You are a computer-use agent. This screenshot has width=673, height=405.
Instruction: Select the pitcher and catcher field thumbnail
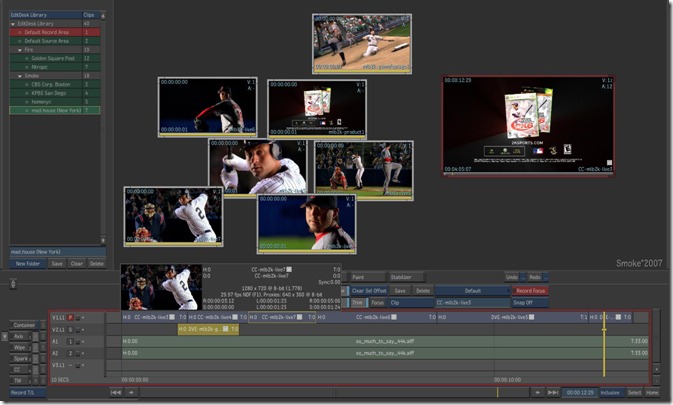tap(364, 170)
